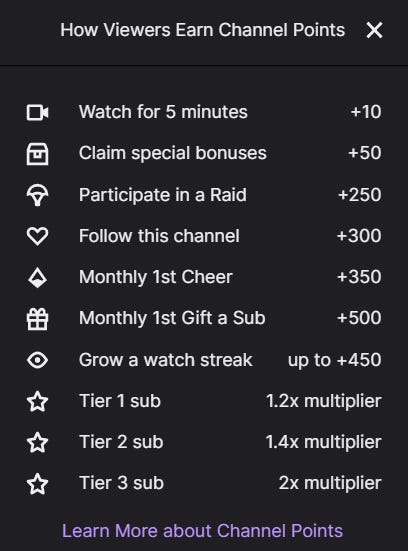Click the camera icon beside Watch for 5 minutes
Image resolution: width=408 pixels, height=551 pixels.
pos(37,112)
